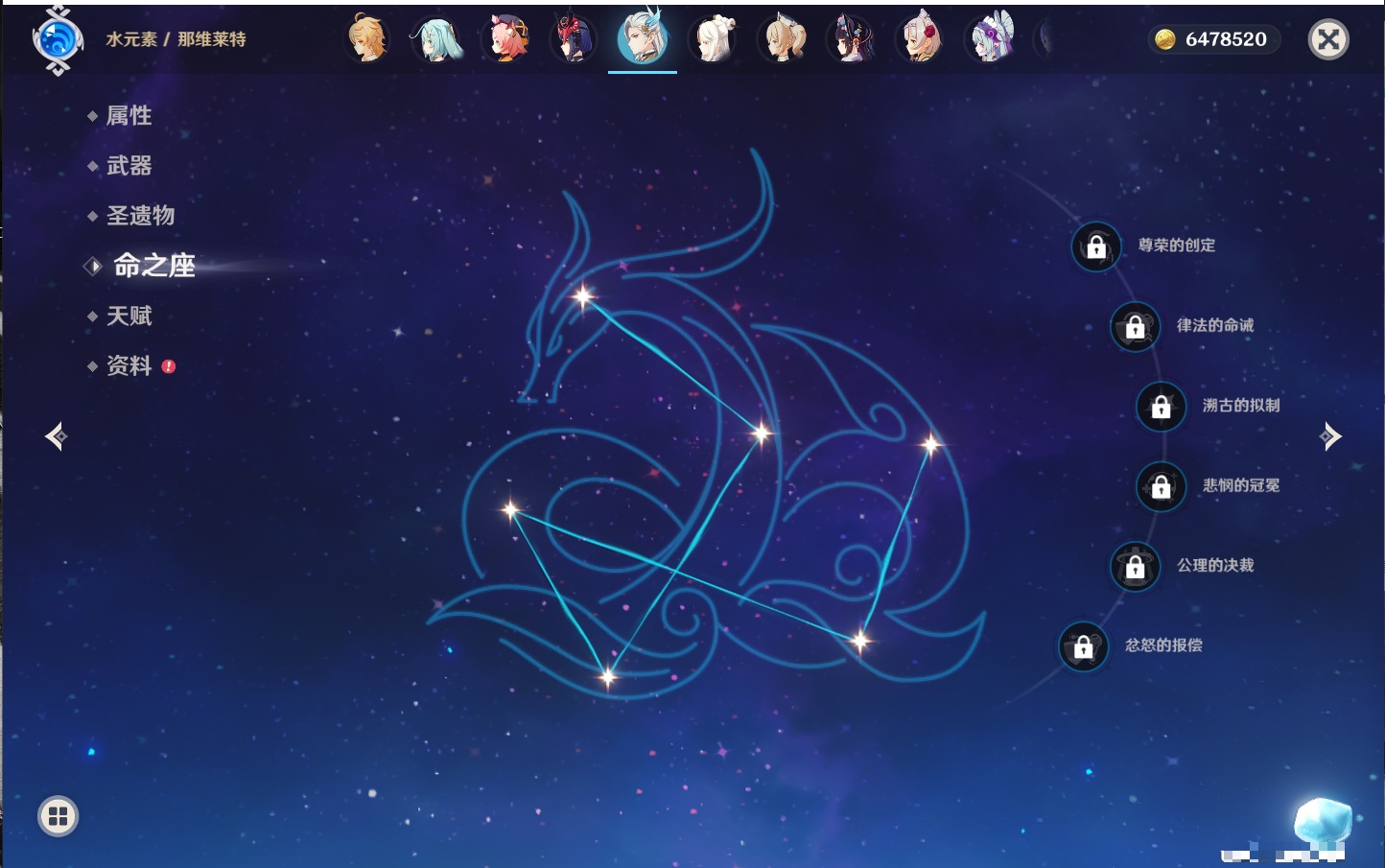This screenshot has width=1385, height=868.
Task: Click the grid menu icon at bottom left
Action: tap(58, 816)
